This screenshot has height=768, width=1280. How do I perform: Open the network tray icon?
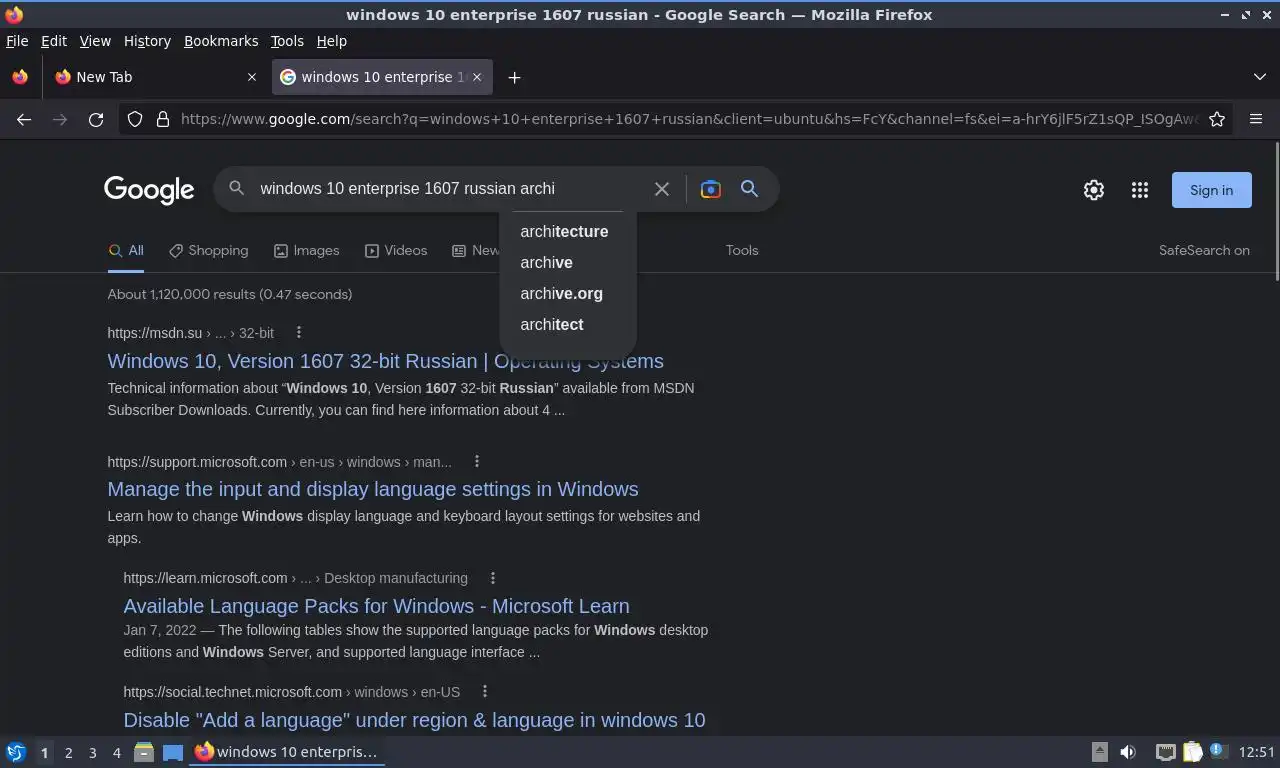(x=1166, y=752)
